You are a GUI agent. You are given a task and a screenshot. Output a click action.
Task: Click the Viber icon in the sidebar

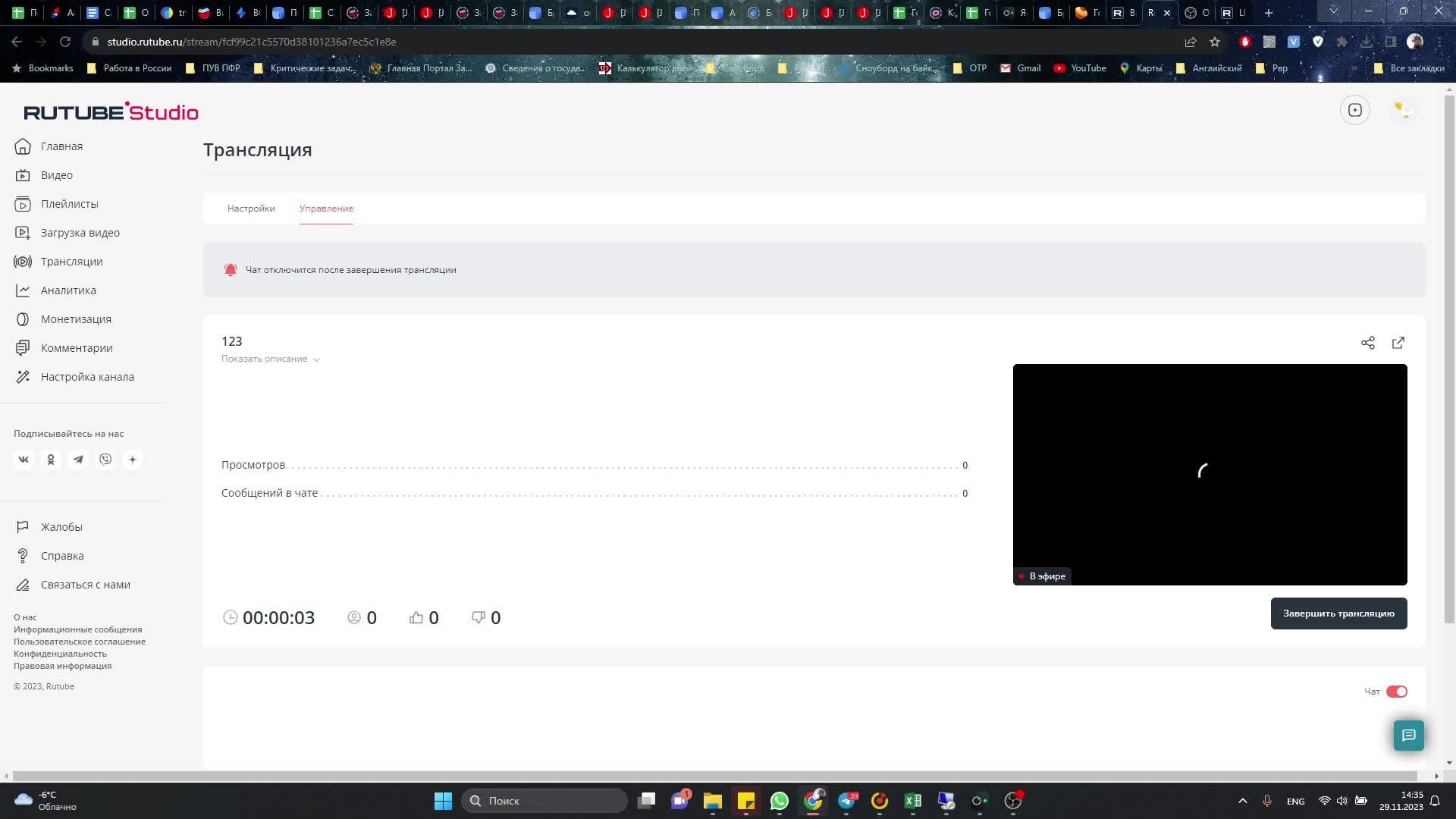[105, 460]
